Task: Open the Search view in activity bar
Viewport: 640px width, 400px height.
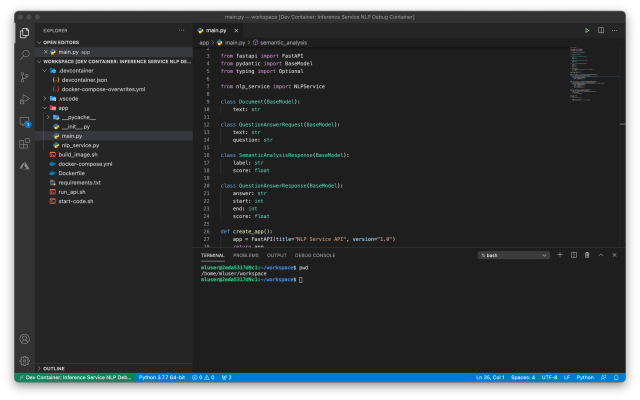Action: click(x=24, y=55)
